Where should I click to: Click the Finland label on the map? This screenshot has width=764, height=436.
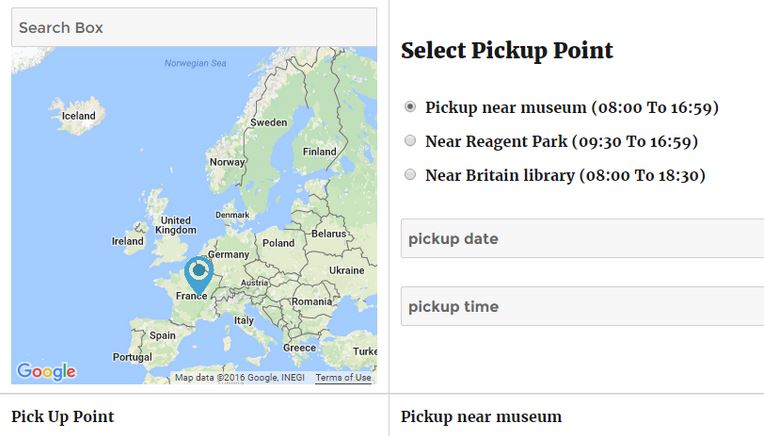(x=319, y=152)
